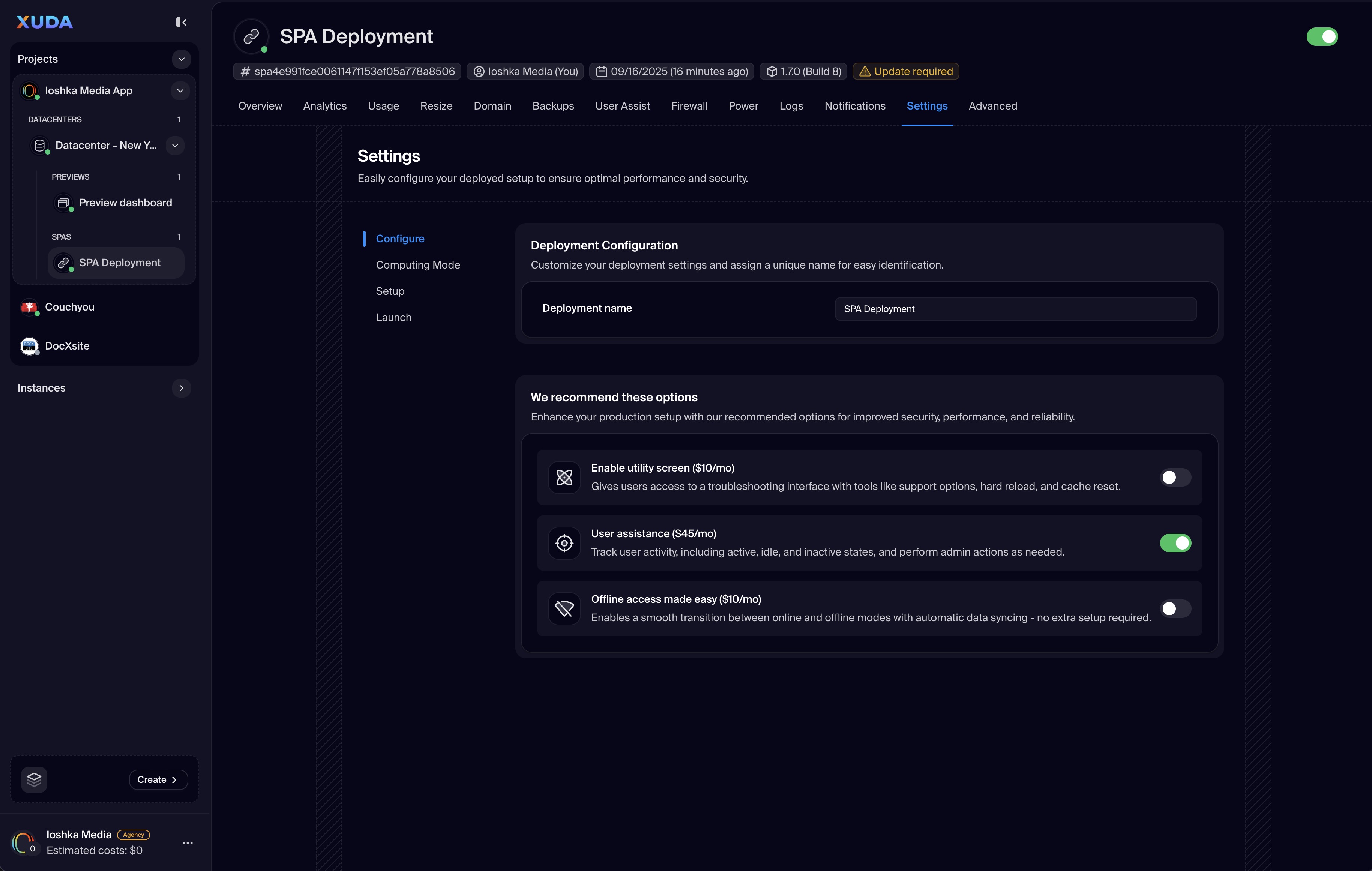Click the user assistance target icon
Screen dimensions: 1372x871
click(x=564, y=543)
